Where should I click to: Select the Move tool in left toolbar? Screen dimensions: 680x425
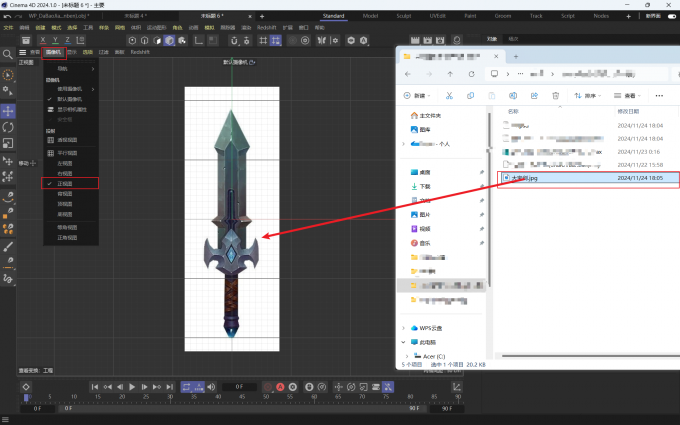coord(8,111)
